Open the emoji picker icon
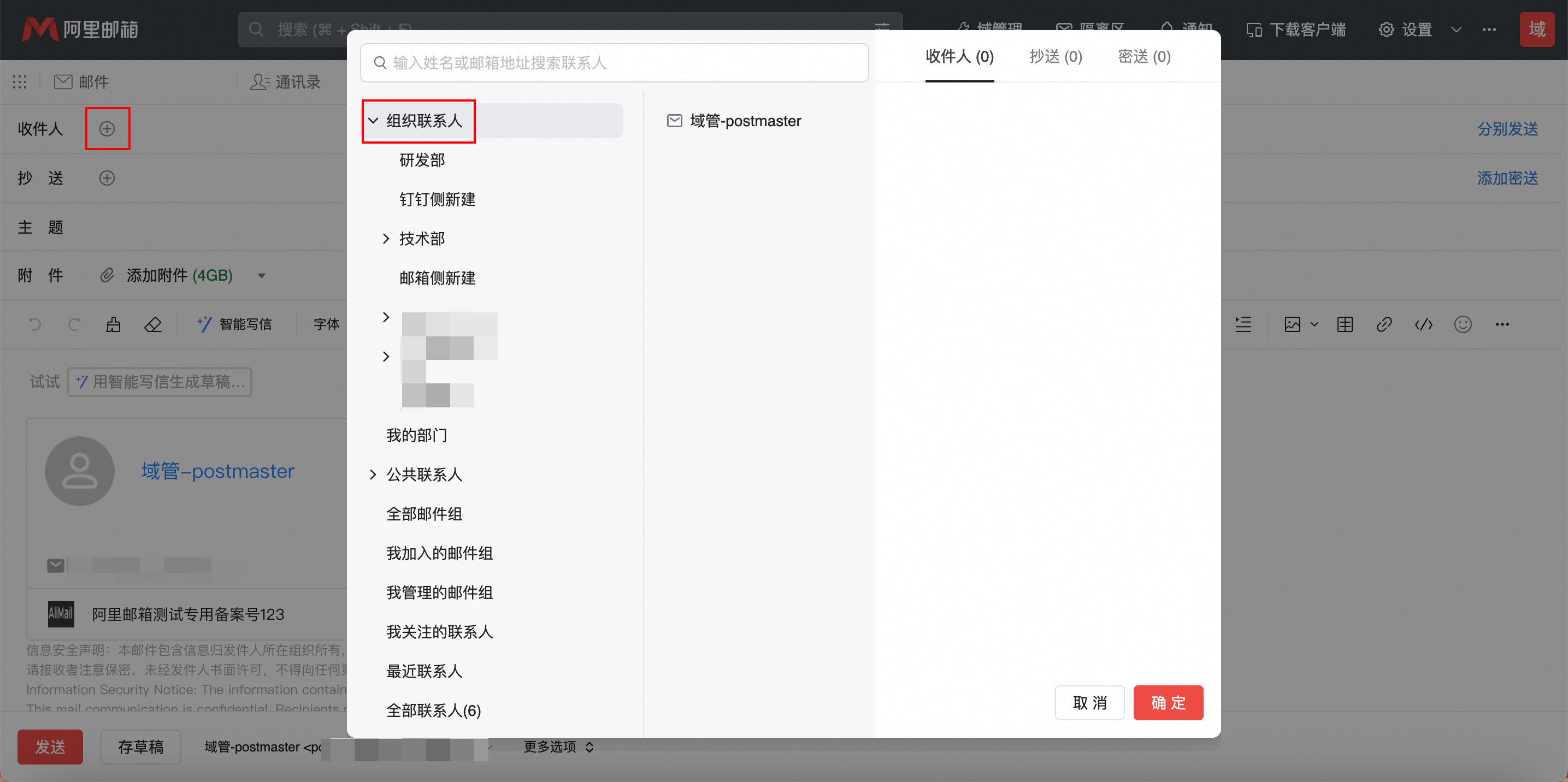The width and height of the screenshot is (1568, 782). tap(1463, 324)
